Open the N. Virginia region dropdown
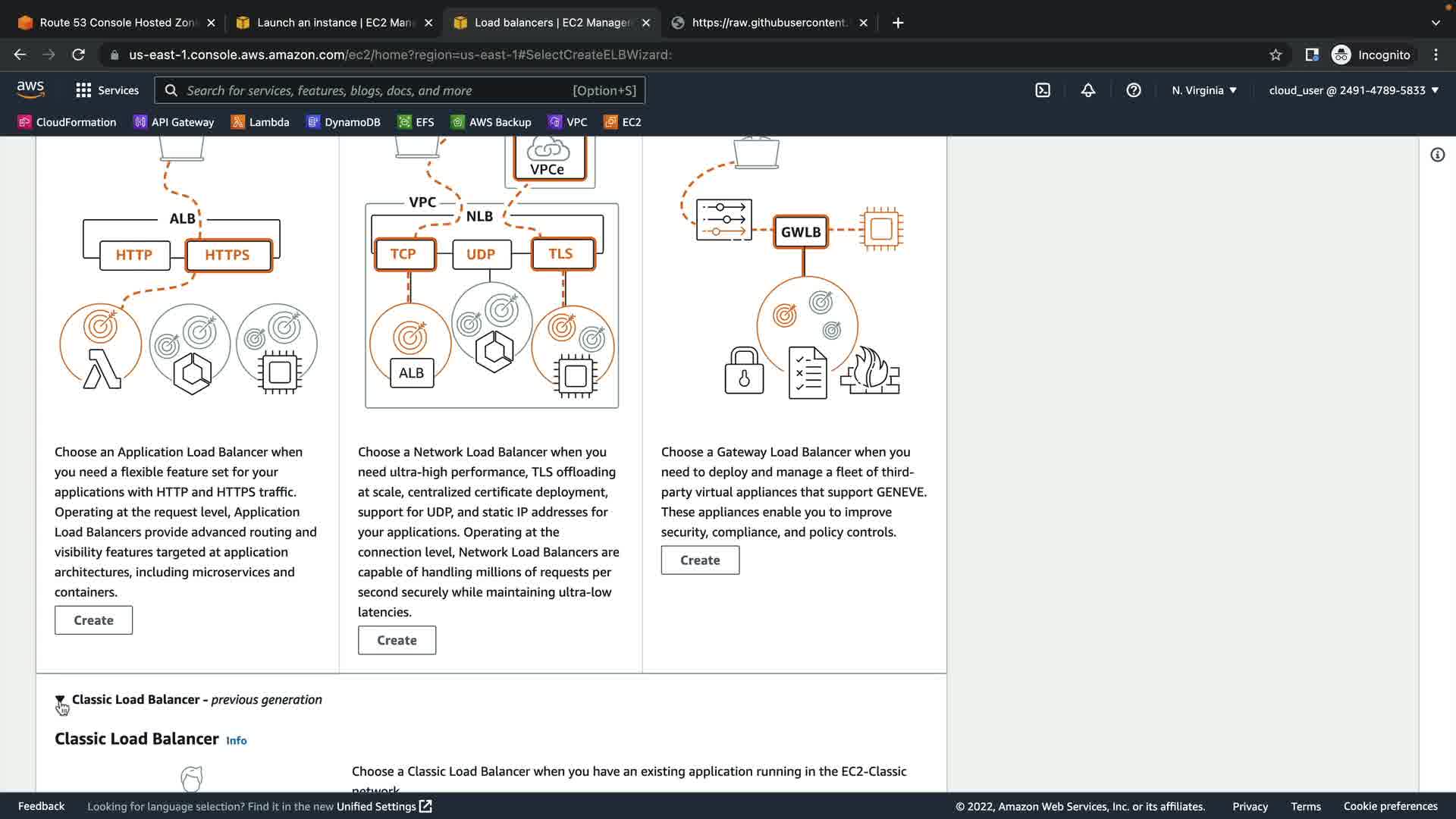The width and height of the screenshot is (1456, 819). pos(1203,90)
